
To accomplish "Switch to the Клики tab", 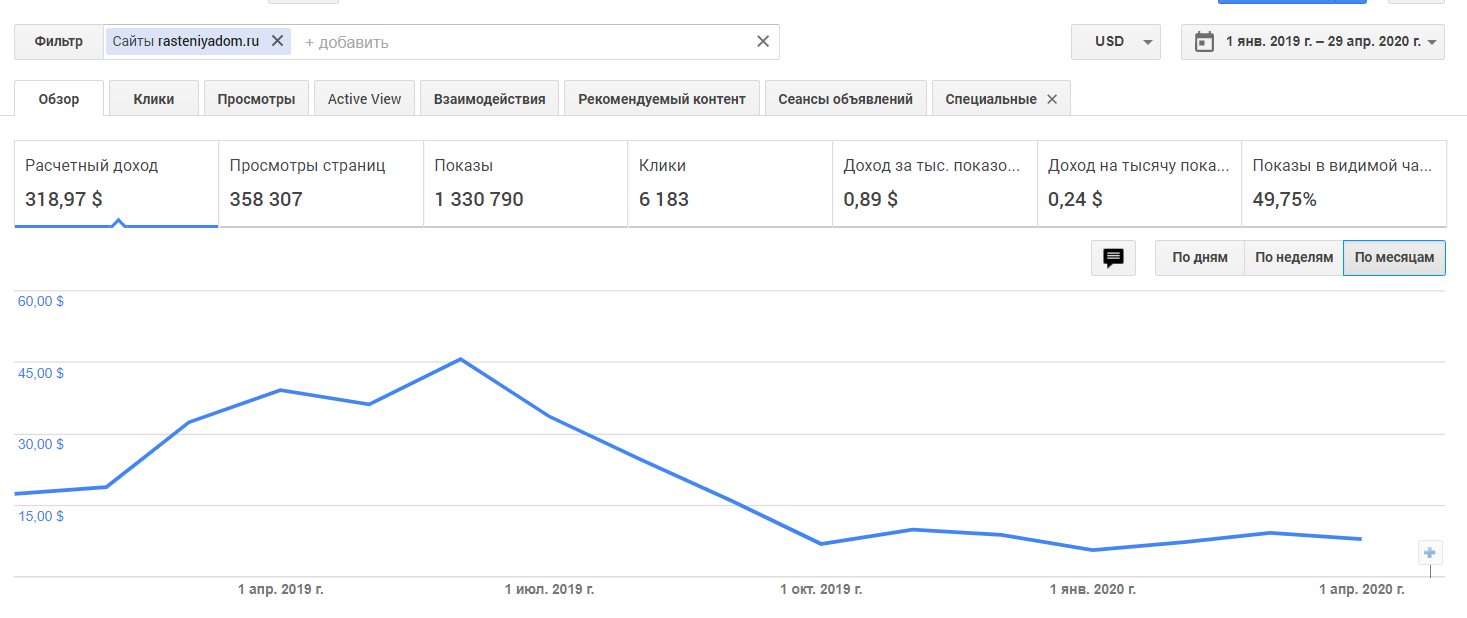I will 154,99.
